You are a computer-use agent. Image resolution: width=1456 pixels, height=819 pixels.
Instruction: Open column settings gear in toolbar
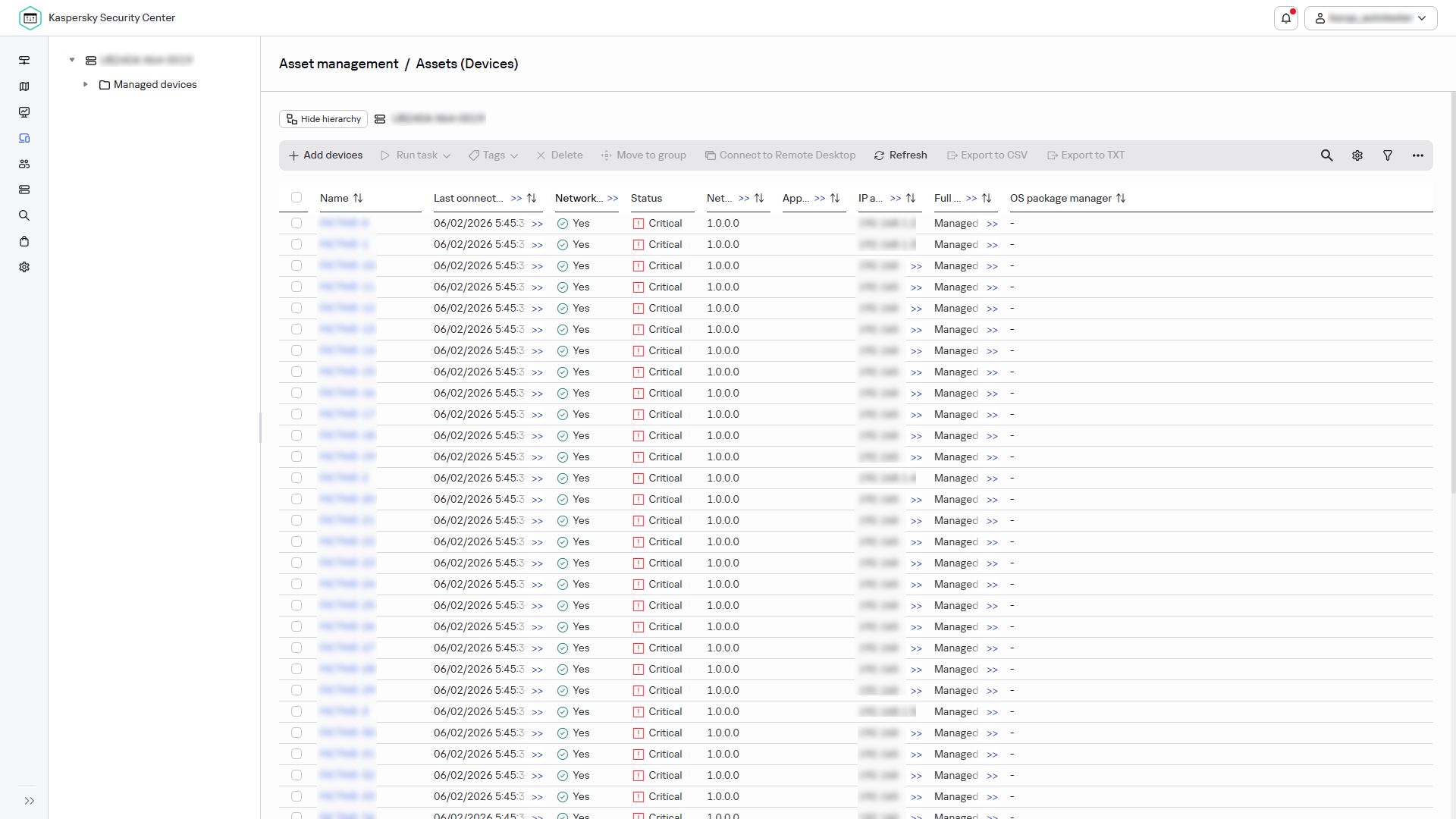pos(1357,155)
